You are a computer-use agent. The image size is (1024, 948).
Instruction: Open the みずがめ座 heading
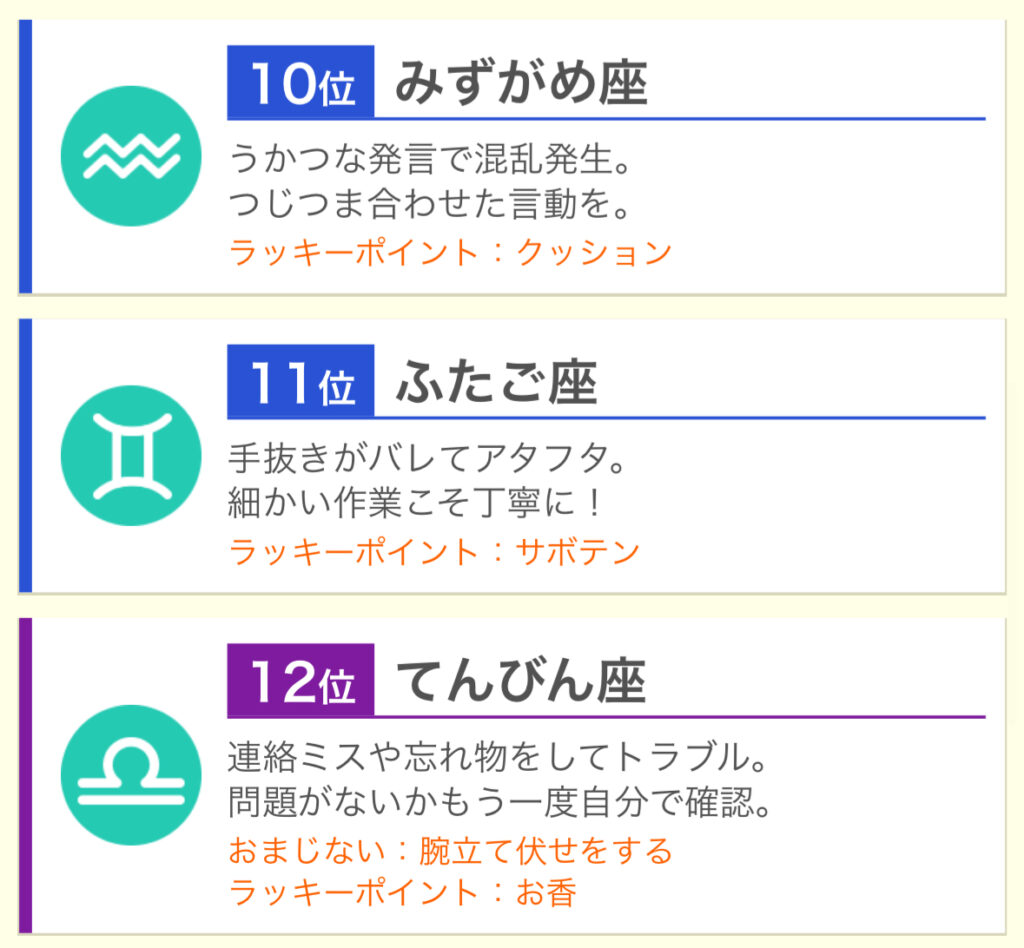click(x=521, y=83)
